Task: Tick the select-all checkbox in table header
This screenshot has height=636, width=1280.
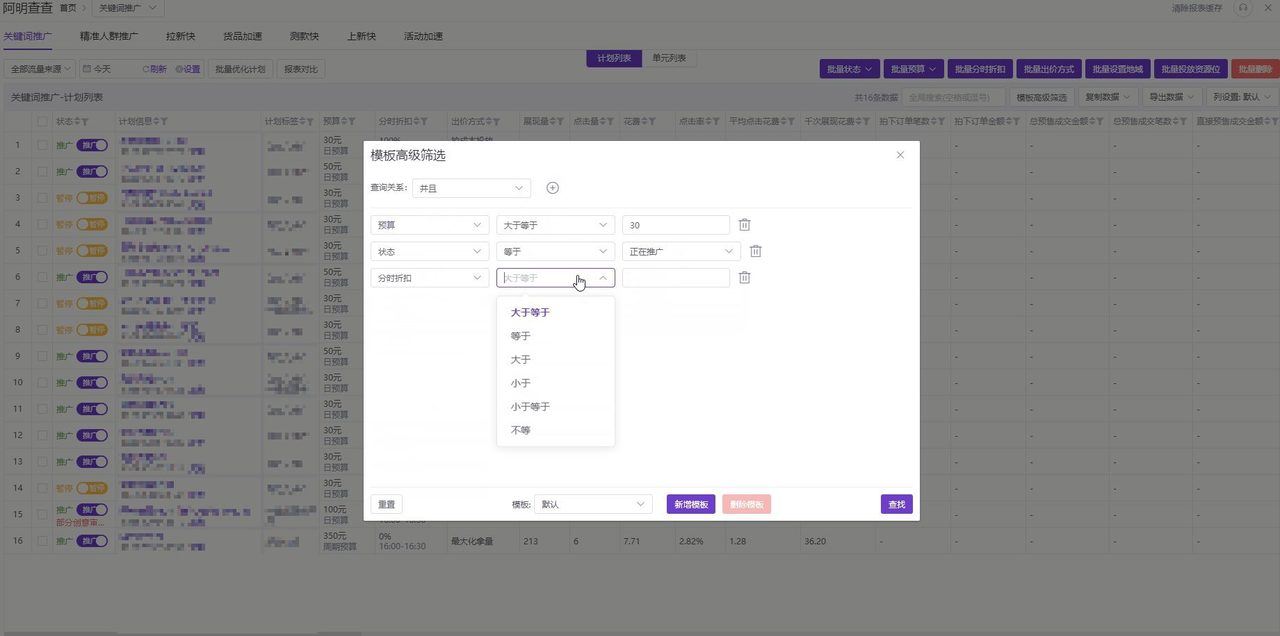Action: (42, 121)
